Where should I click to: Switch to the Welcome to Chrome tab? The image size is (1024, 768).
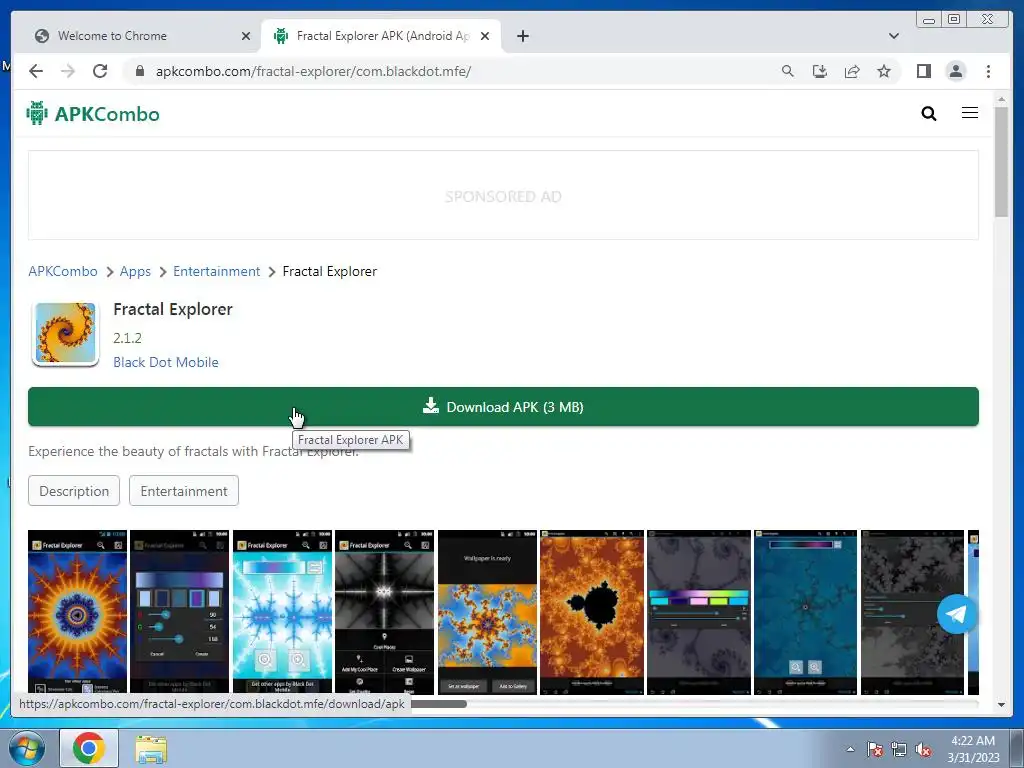click(x=140, y=36)
